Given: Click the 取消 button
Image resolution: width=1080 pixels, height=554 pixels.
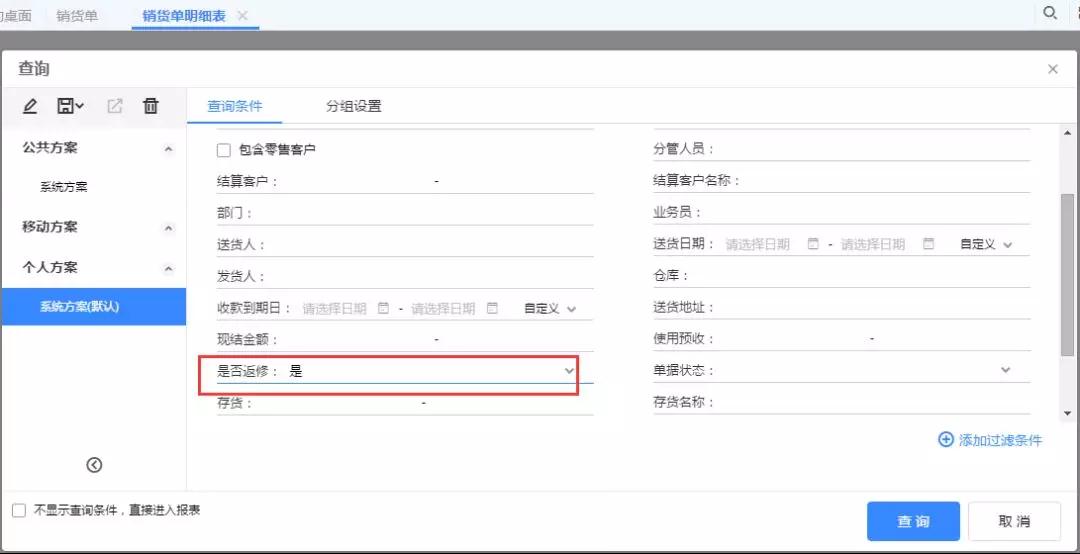Looking at the screenshot, I should [1014, 521].
